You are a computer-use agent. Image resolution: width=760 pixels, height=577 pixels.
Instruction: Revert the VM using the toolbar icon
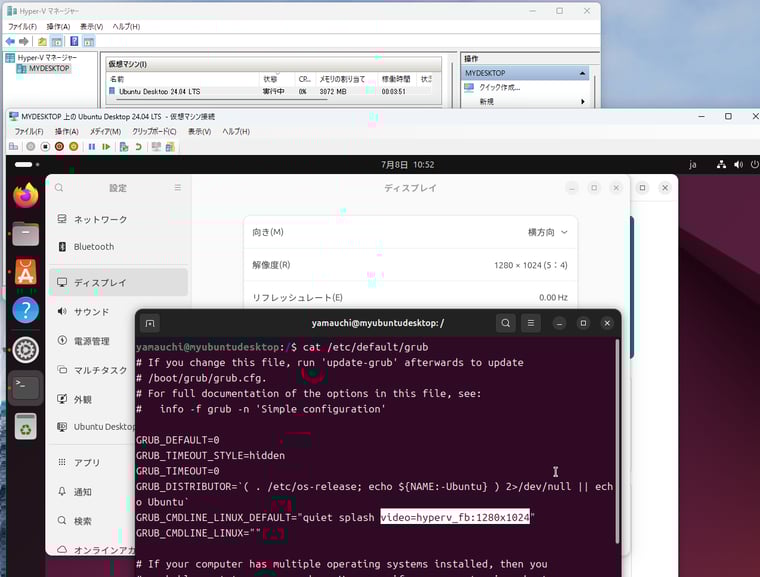point(139,146)
